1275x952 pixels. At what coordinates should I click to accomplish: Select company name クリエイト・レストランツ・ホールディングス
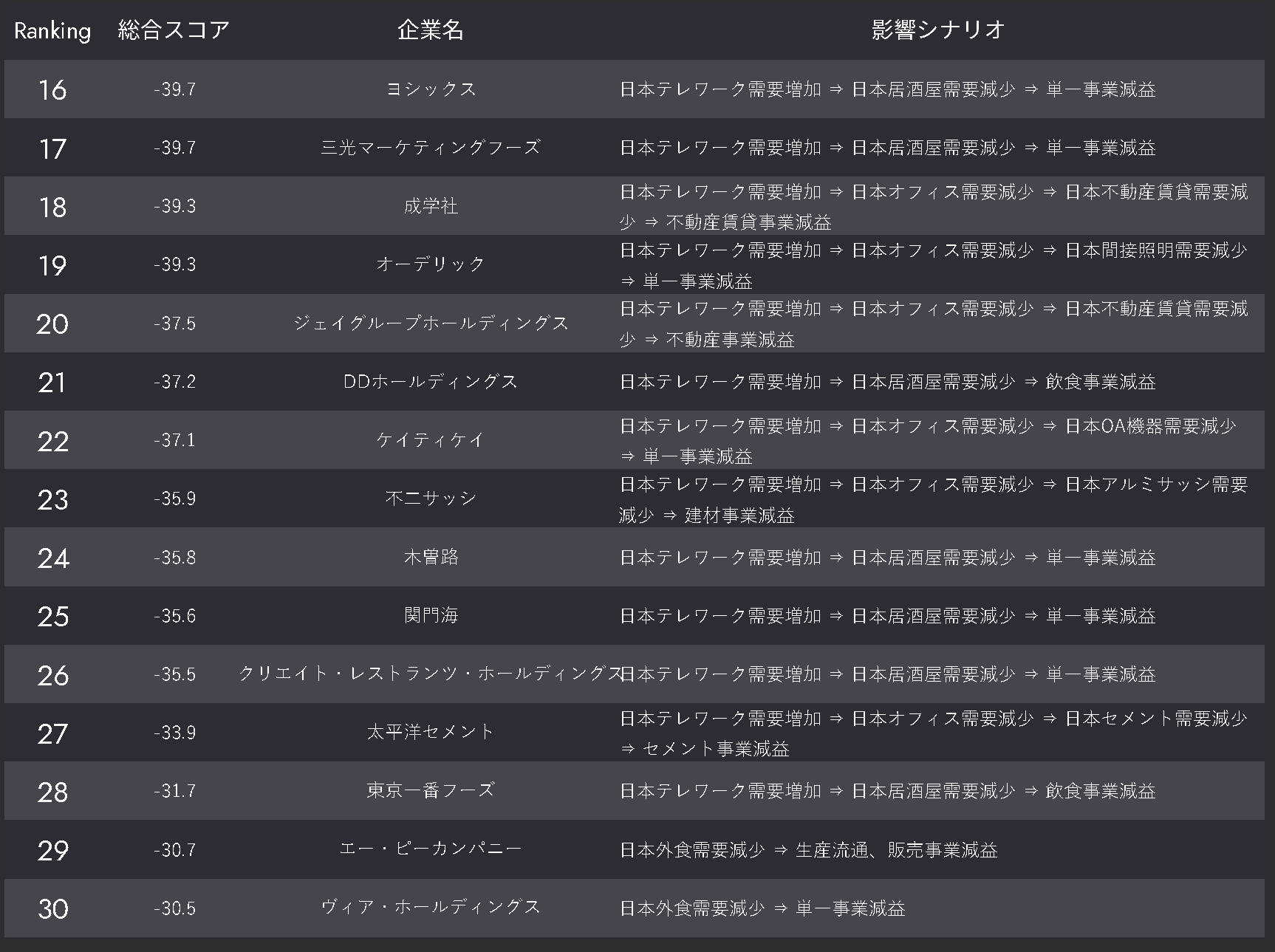pos(431,674)
